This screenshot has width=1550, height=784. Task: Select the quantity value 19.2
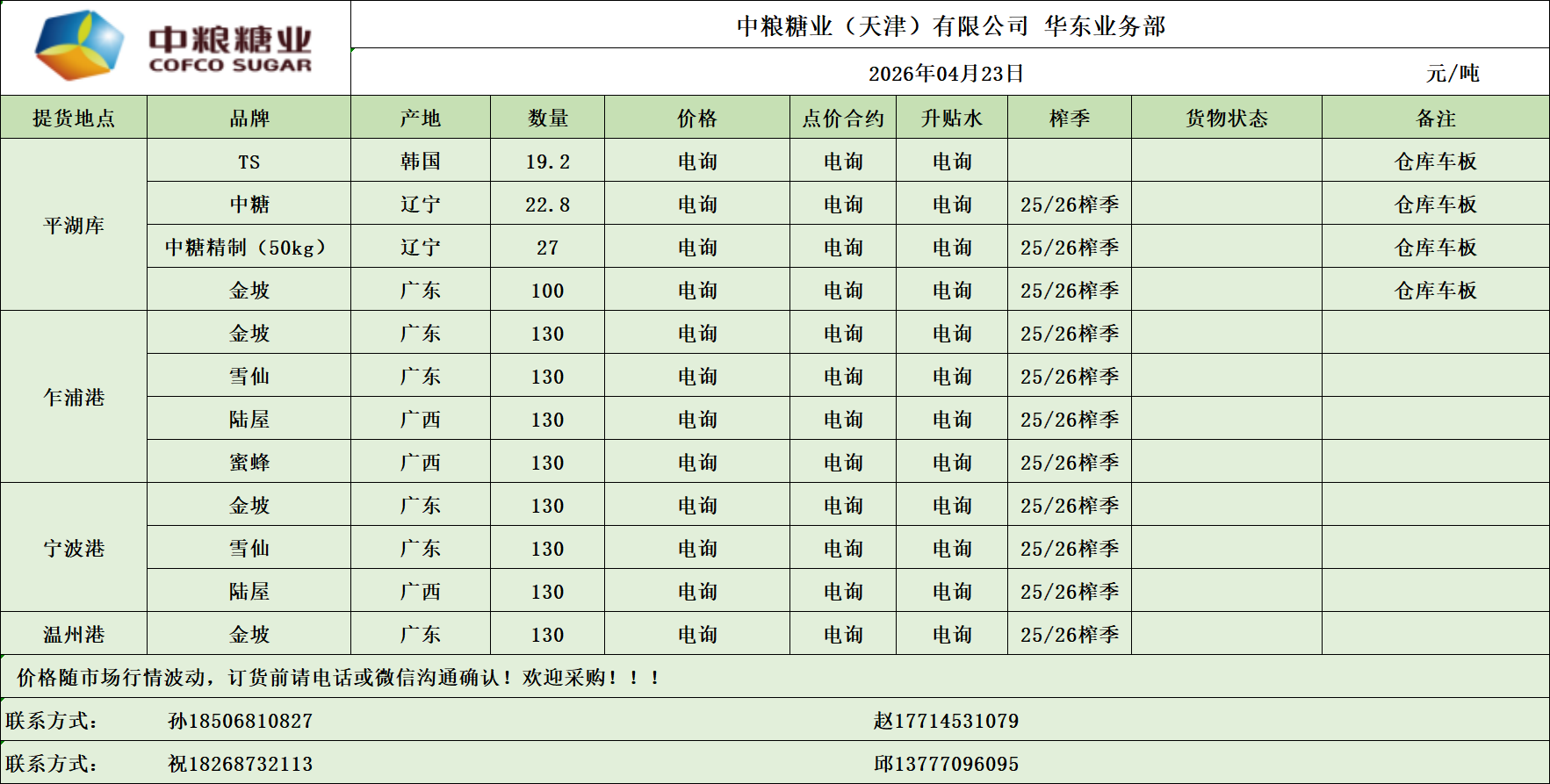[x=548, y=162]
